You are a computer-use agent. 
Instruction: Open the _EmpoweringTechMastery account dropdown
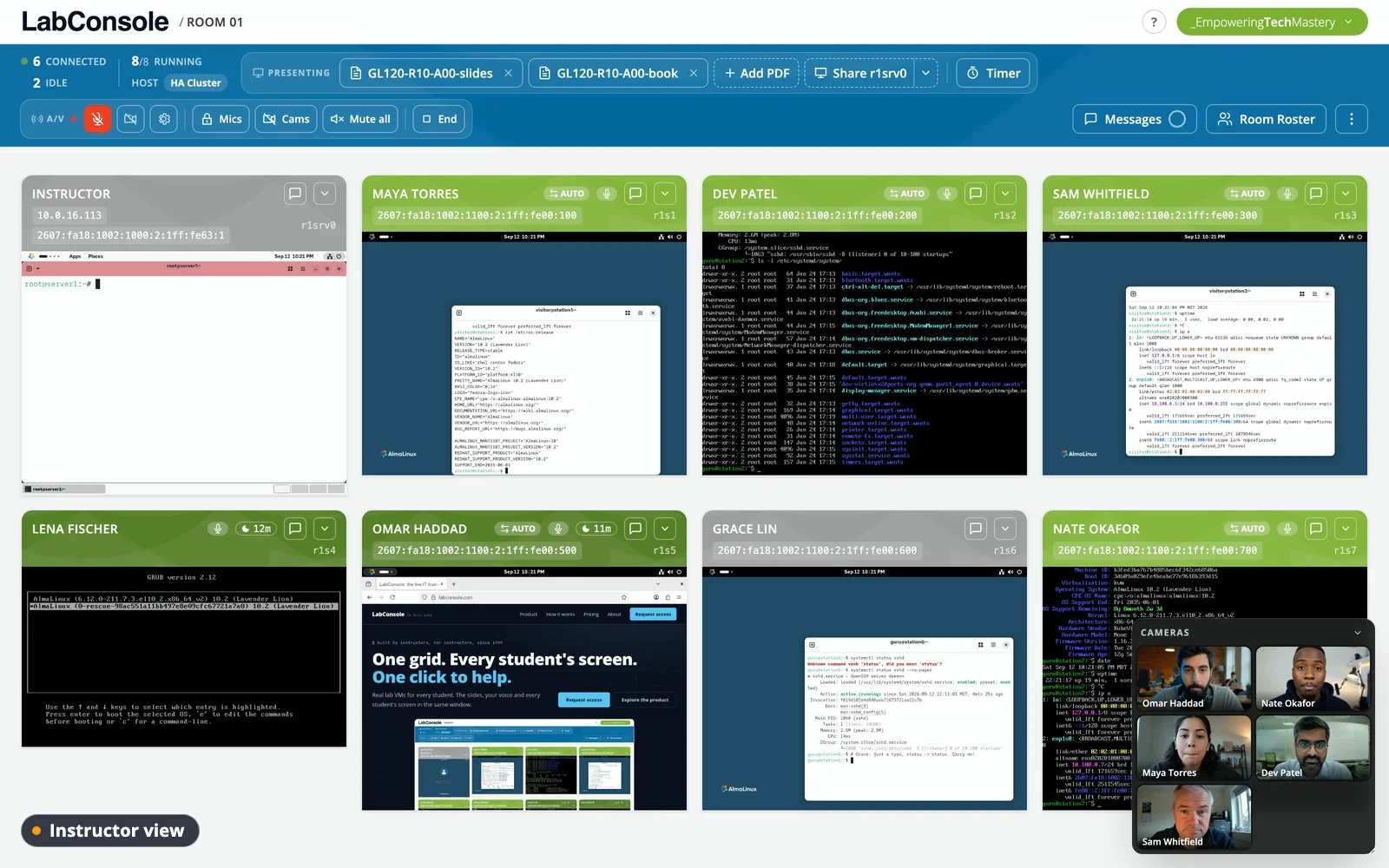(x=1272, y=23)
